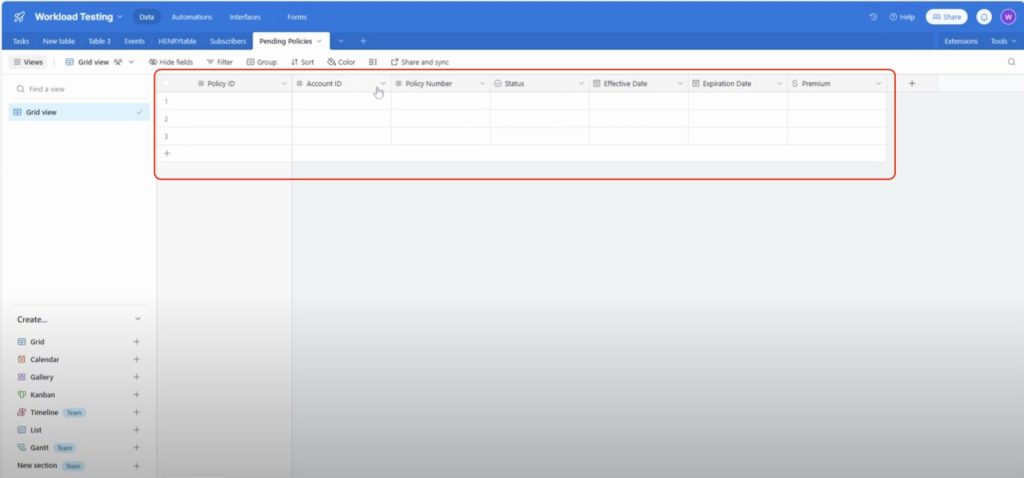Image resolution: width=1024 pixels, height=478 pixels.
Task: Open the Expiration Date field dropdown arrow
Action: pos(779,84)
